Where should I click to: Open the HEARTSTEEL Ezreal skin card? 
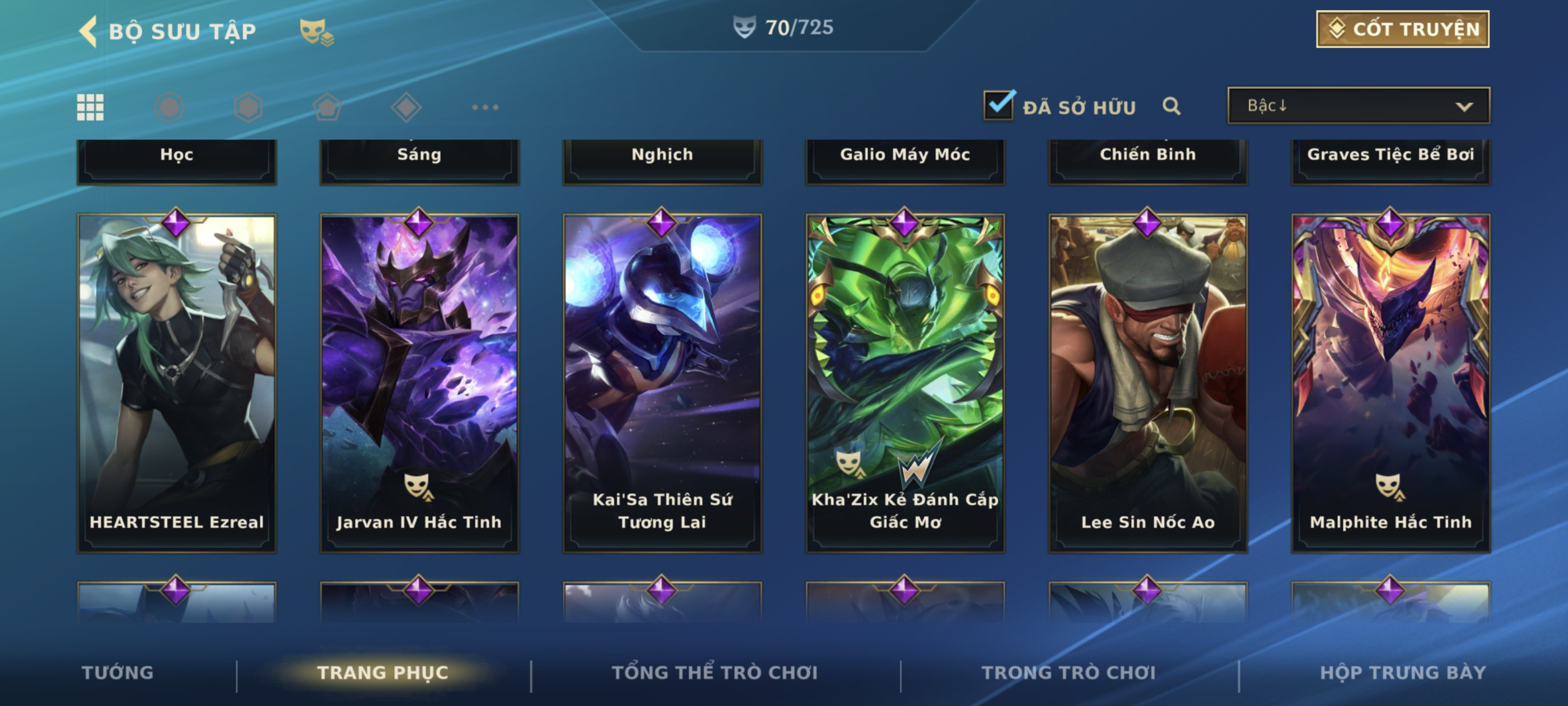click(176, 383)
